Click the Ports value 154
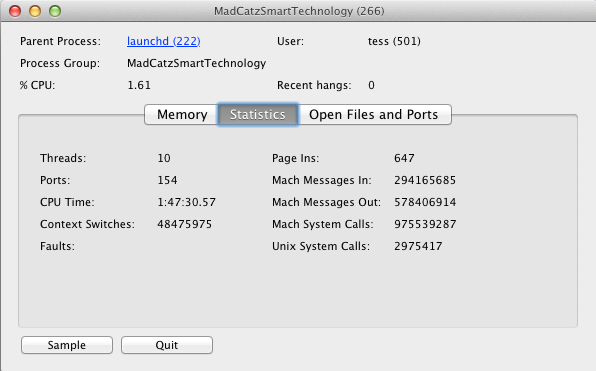Image resolution: width=596 pixels, height=371 pixels. [x=167, y=180]
